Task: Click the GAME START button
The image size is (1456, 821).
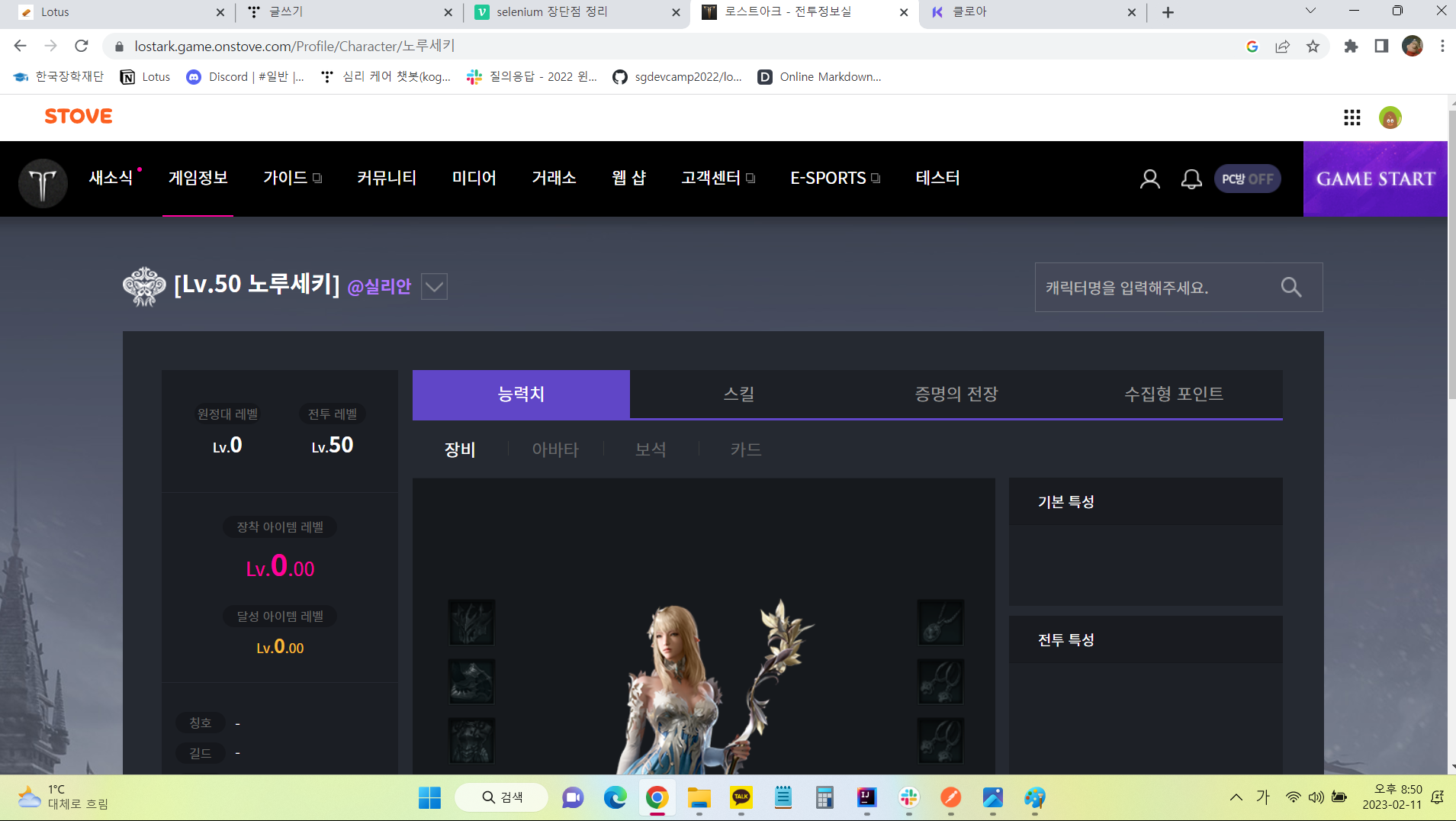Action: pyautogui.click(x=1375, y=179)
